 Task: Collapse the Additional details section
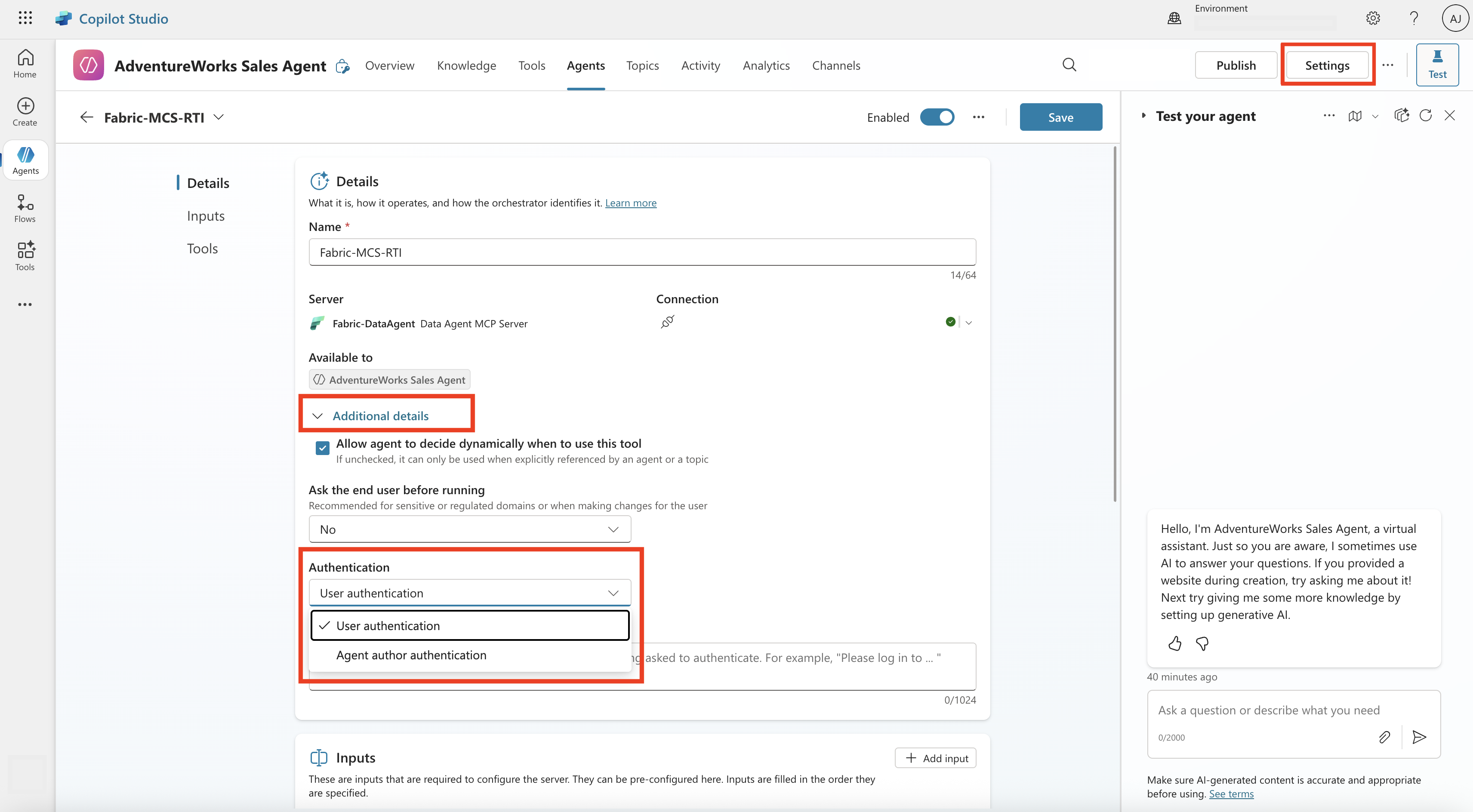click(x=380, y=416)
